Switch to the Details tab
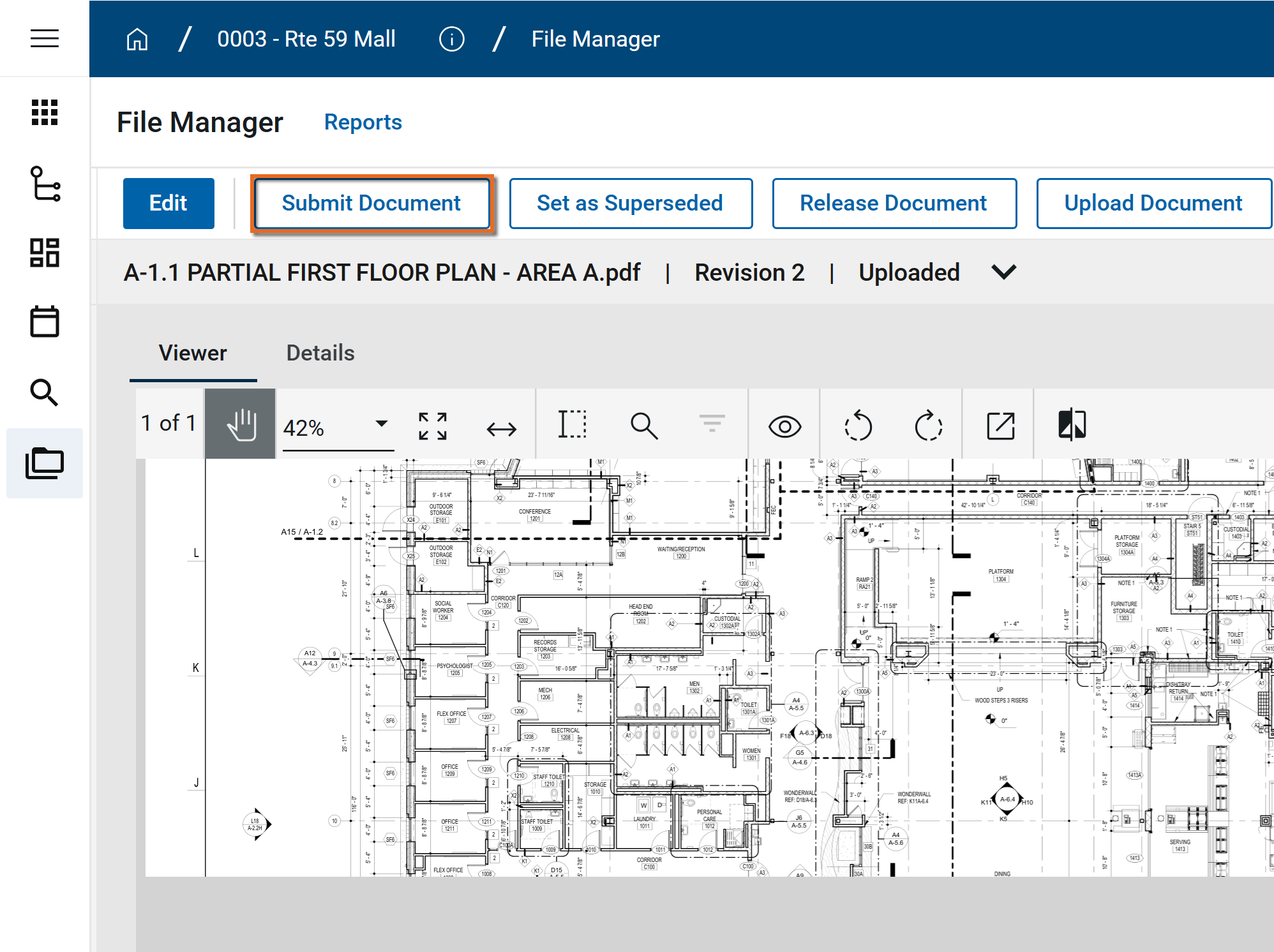 320,353
